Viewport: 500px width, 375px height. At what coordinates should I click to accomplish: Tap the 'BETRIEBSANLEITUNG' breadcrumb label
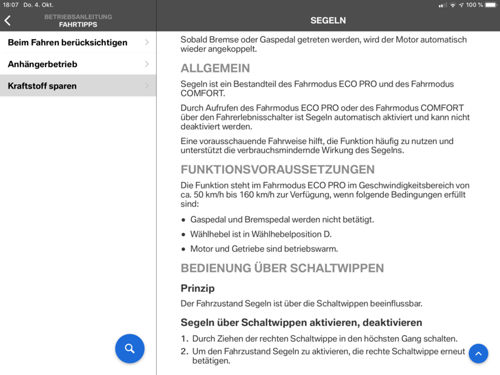tap(78, 17)
